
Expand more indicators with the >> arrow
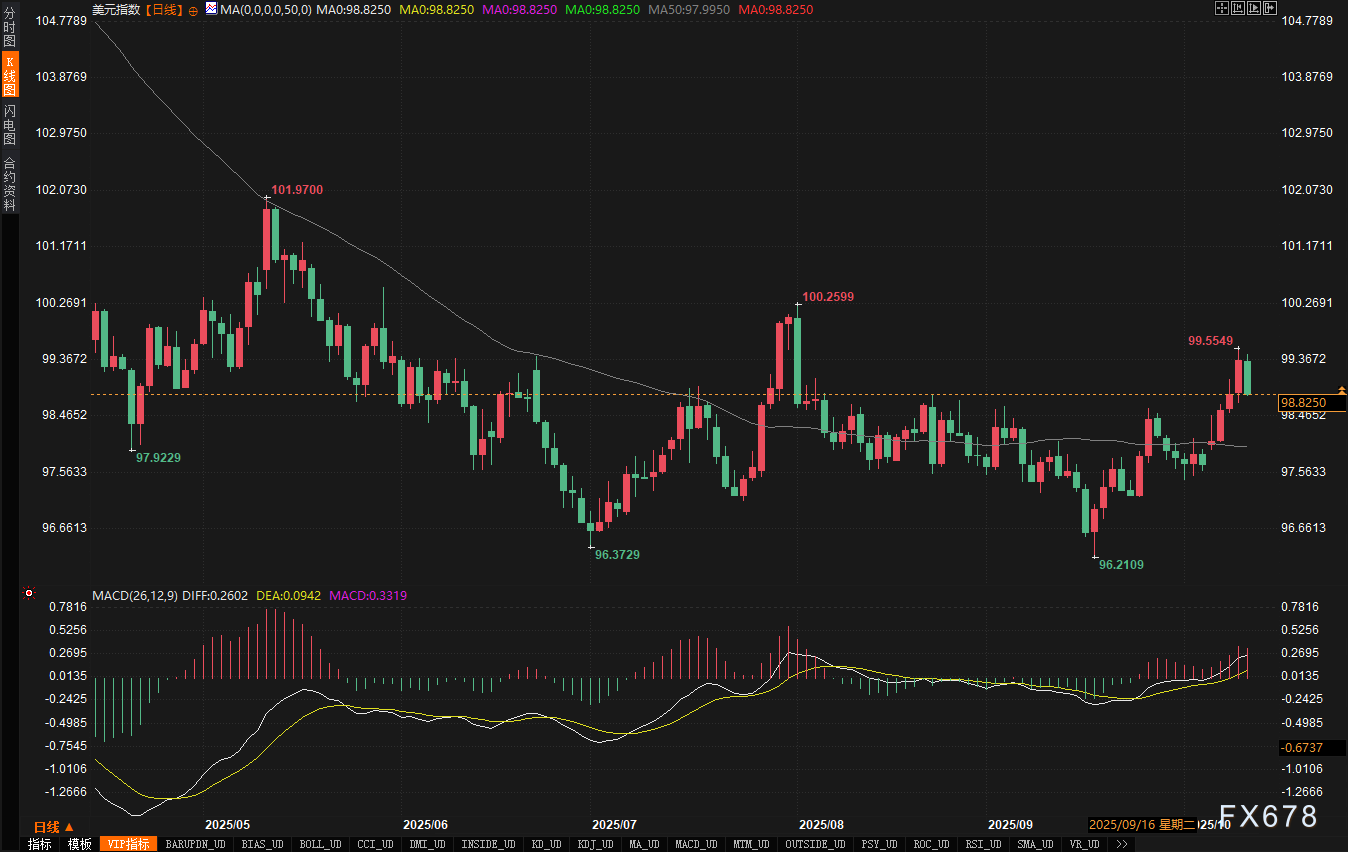tap(1122, 844)
